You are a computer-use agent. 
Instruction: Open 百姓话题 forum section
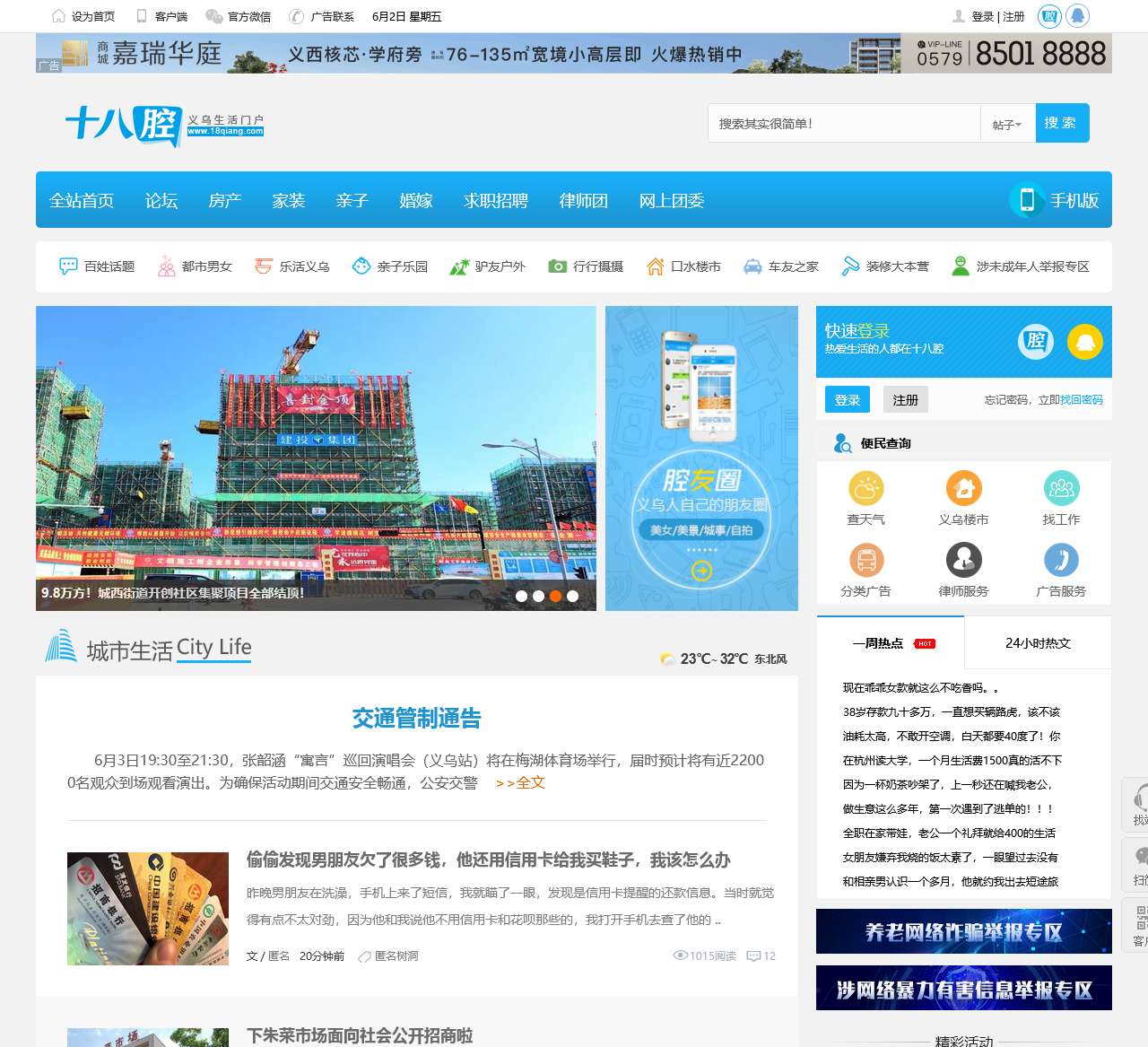click(x=97, y=266)
